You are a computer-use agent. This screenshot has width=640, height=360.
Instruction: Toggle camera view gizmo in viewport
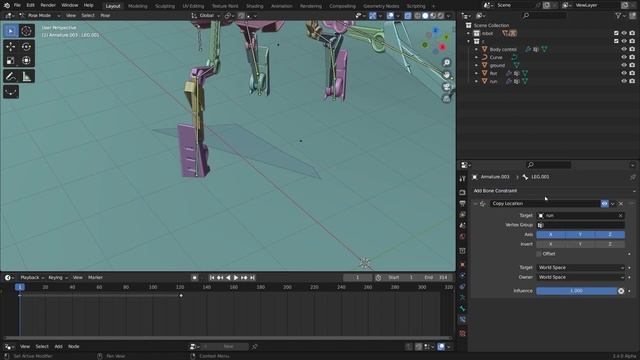(x=447, y=87)
